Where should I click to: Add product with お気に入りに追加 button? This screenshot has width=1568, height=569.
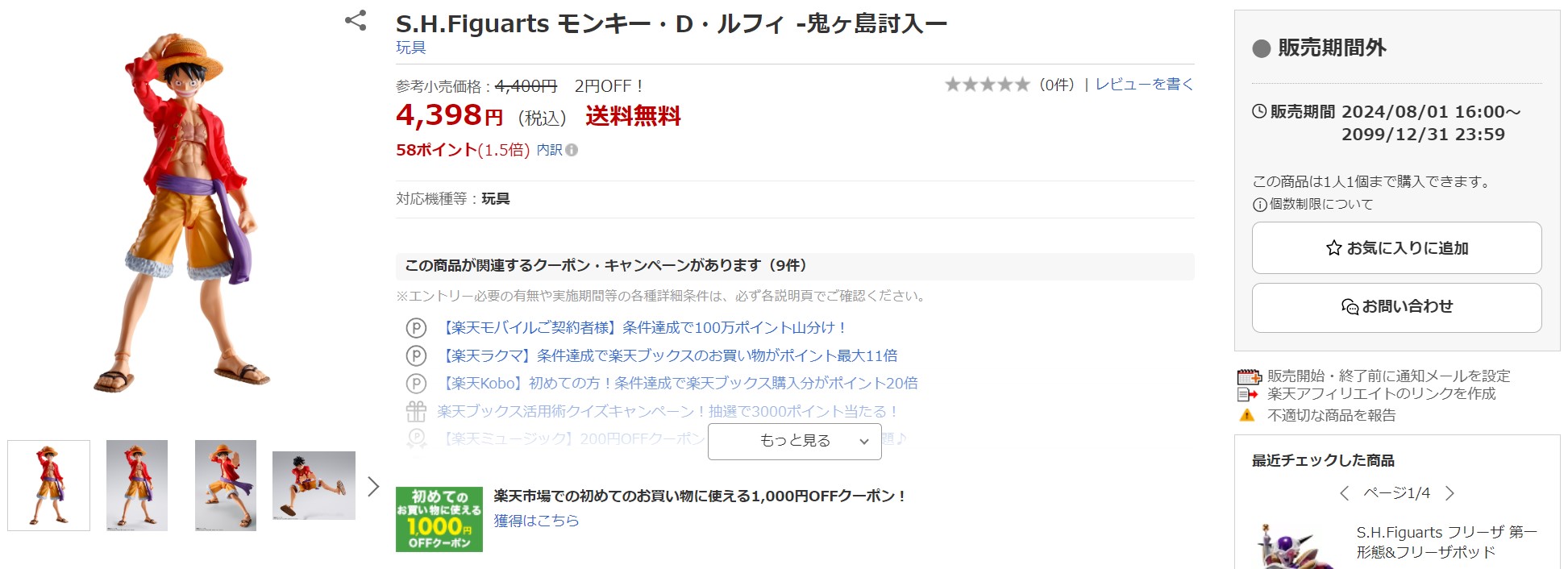click(1396, 248)
